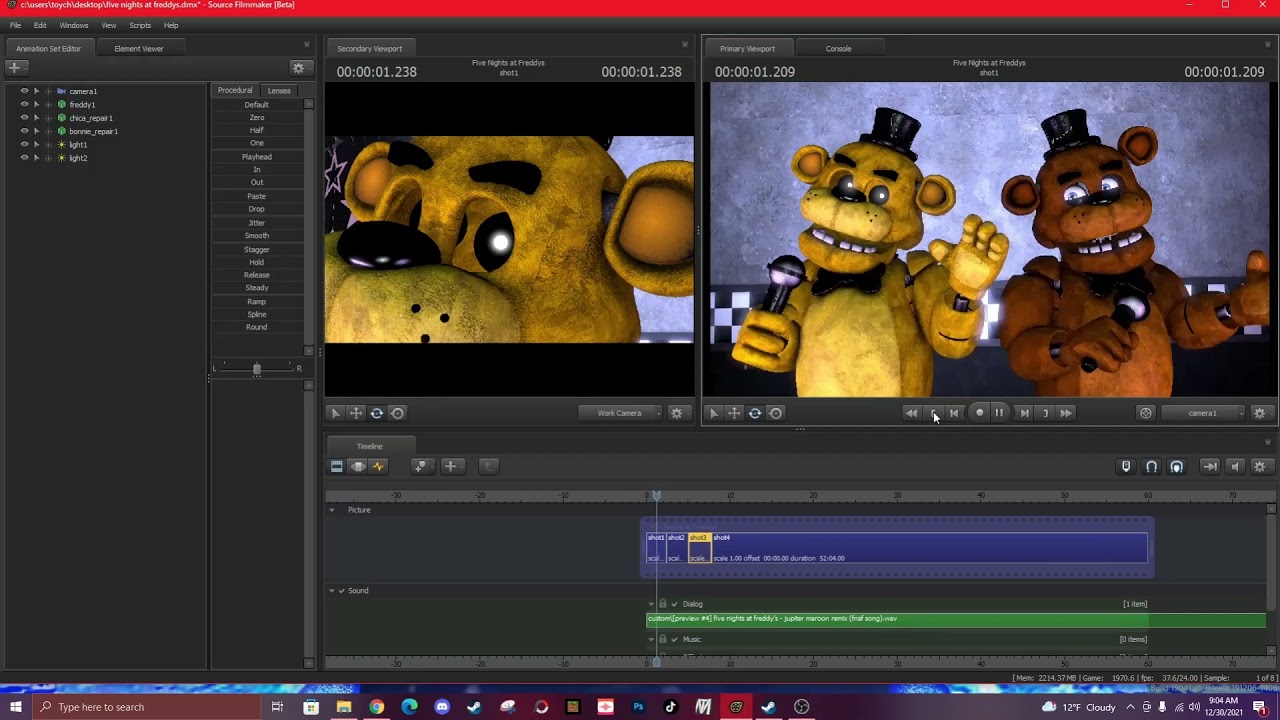Switch to the Element Viewer tab
The height and width of the screenshot is (720, 1280).
[x=139, y=48]
